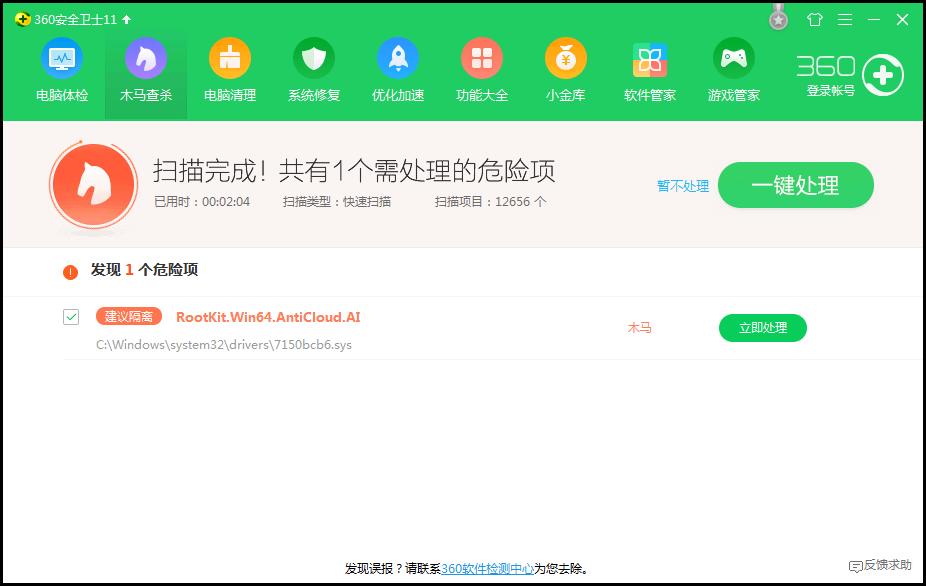Click 立即处理 to handle the trojan
926x586 pixels.
(x=762, y=328)
